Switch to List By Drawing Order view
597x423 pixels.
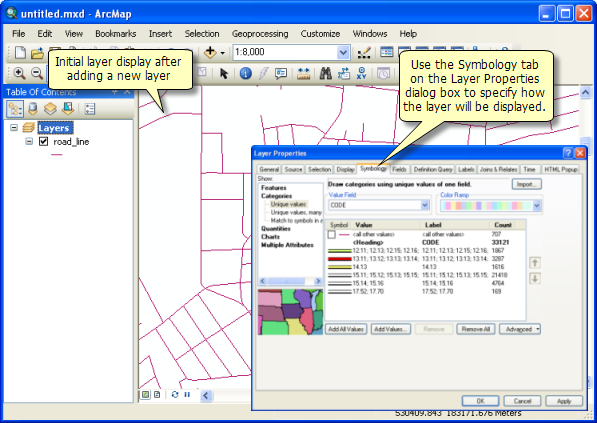pos(15,109)
